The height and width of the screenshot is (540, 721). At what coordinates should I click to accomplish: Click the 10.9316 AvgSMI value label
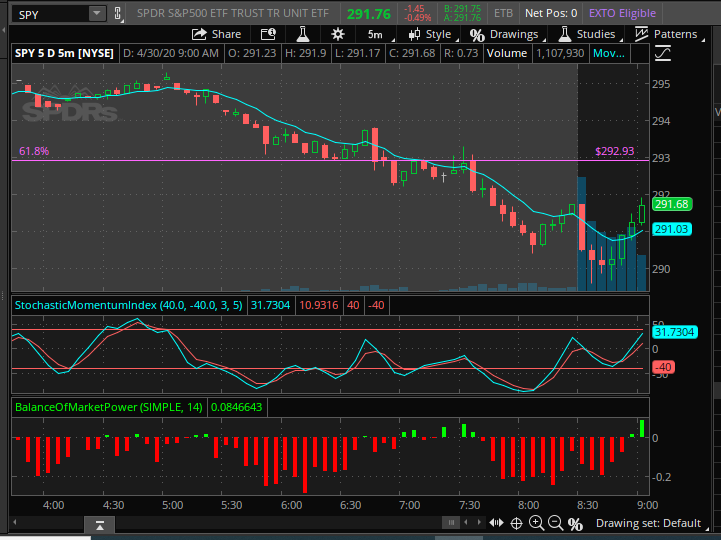318,305
